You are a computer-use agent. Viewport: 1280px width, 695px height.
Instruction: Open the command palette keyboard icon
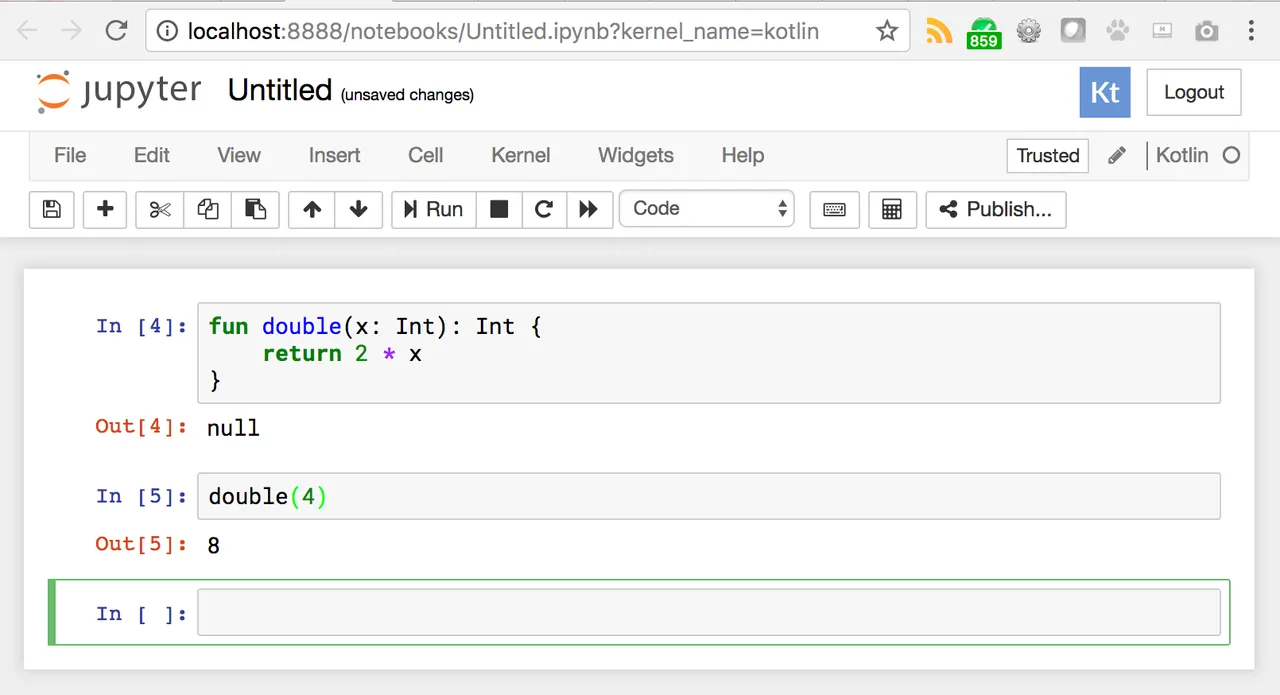pyautogui.click(x=834, y=210)
